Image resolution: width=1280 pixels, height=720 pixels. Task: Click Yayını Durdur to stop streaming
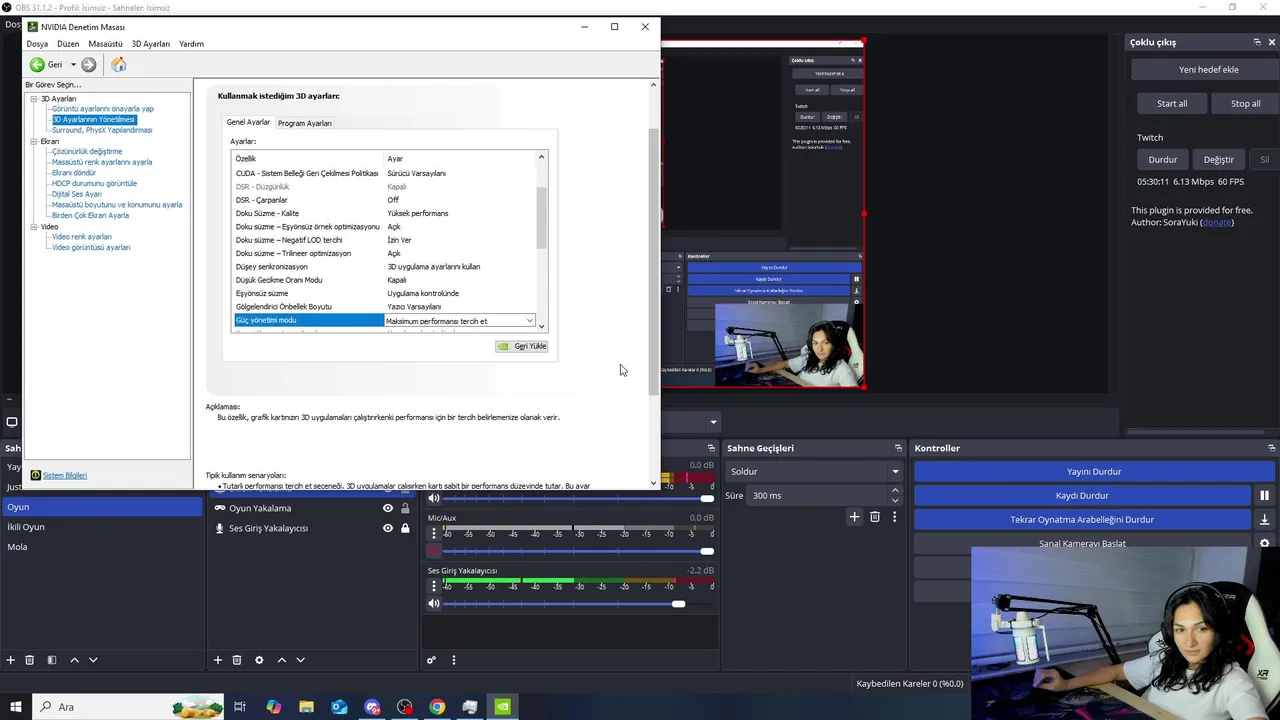pyautogui.click(x=1094, y=471)
